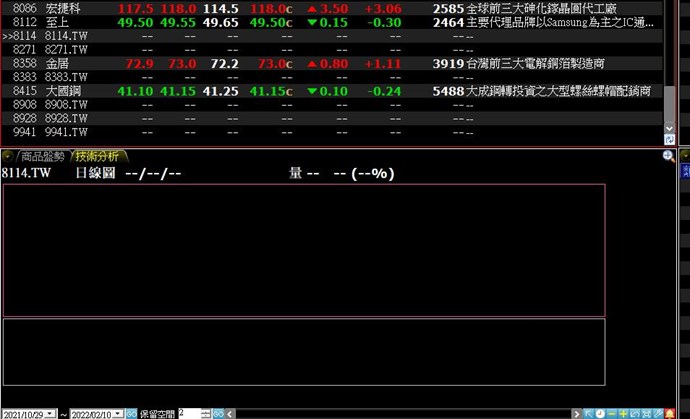
Task: Click the 日線圖 chart period label
Action: tap(95, 173)
